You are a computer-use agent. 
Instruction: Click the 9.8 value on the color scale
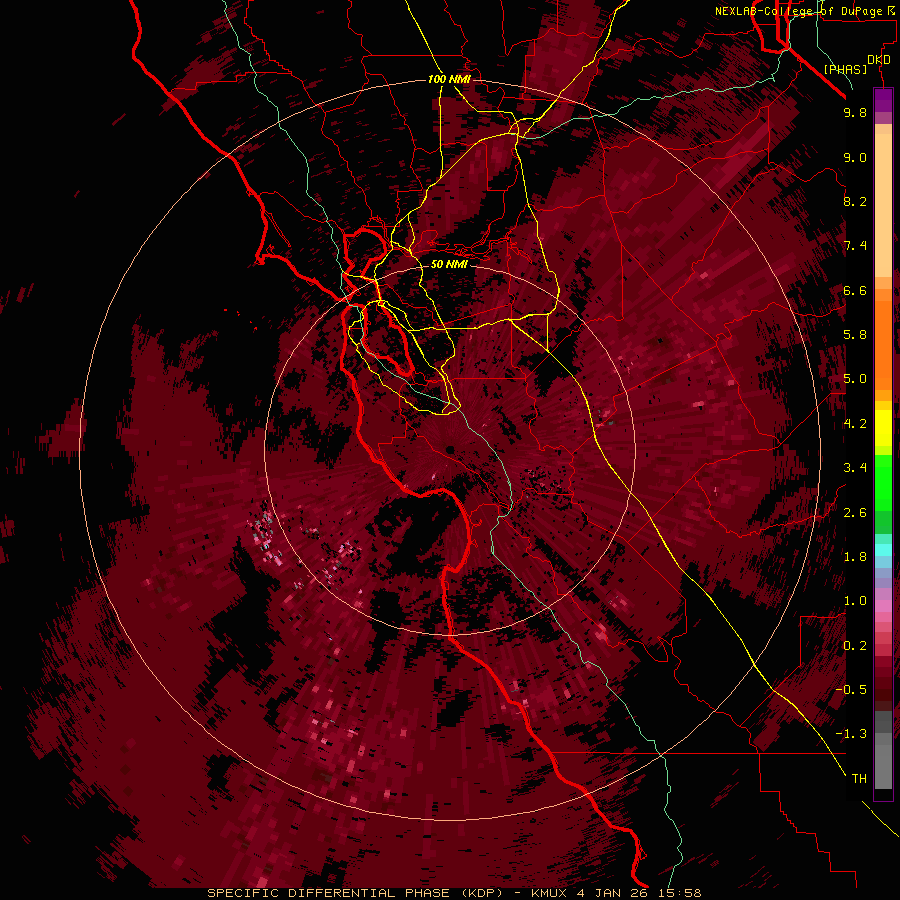pyautogui.click(x=855, y=112)
